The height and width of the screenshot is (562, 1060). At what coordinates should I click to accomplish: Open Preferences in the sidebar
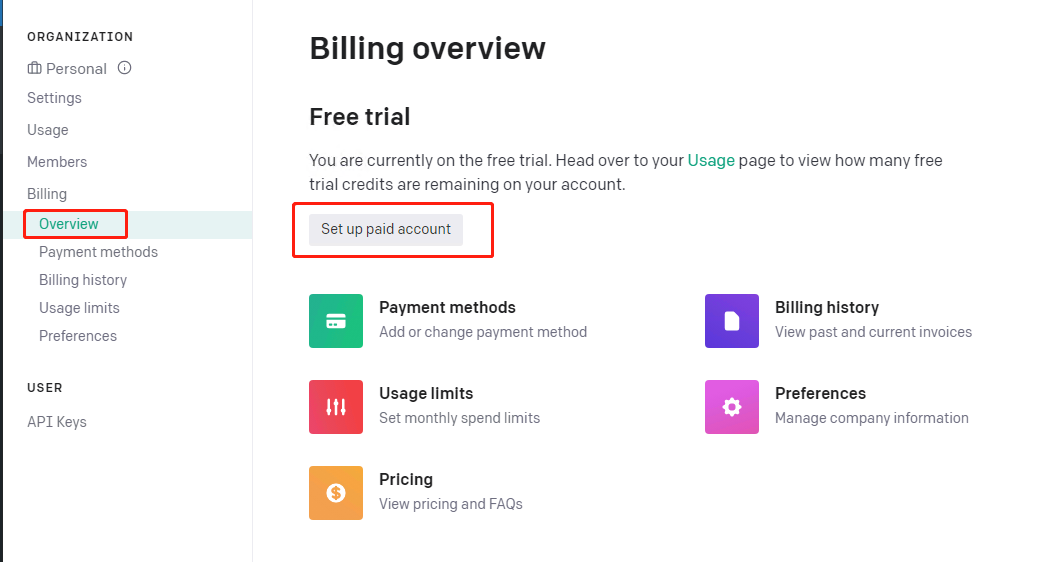pos(78,336)
